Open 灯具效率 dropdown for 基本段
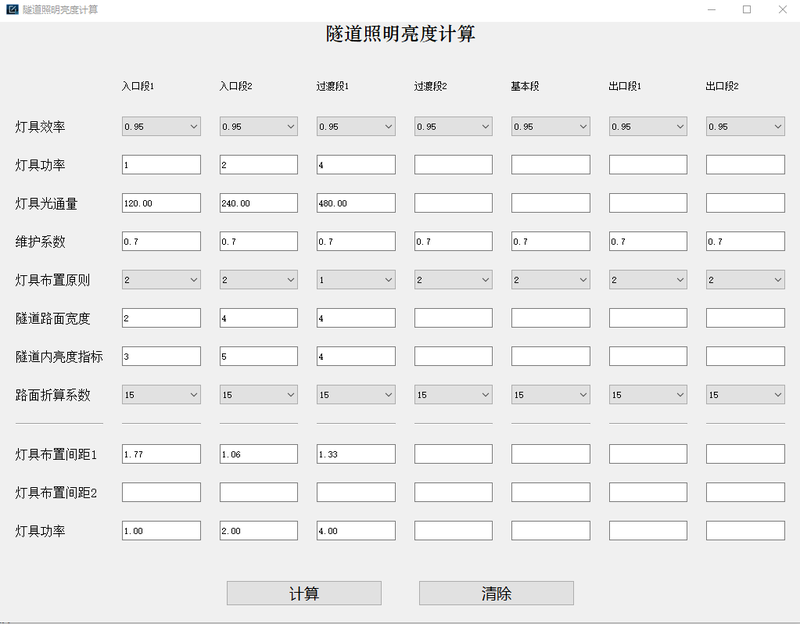The height and width of the screenshot is (624, 800). (551, 127)
